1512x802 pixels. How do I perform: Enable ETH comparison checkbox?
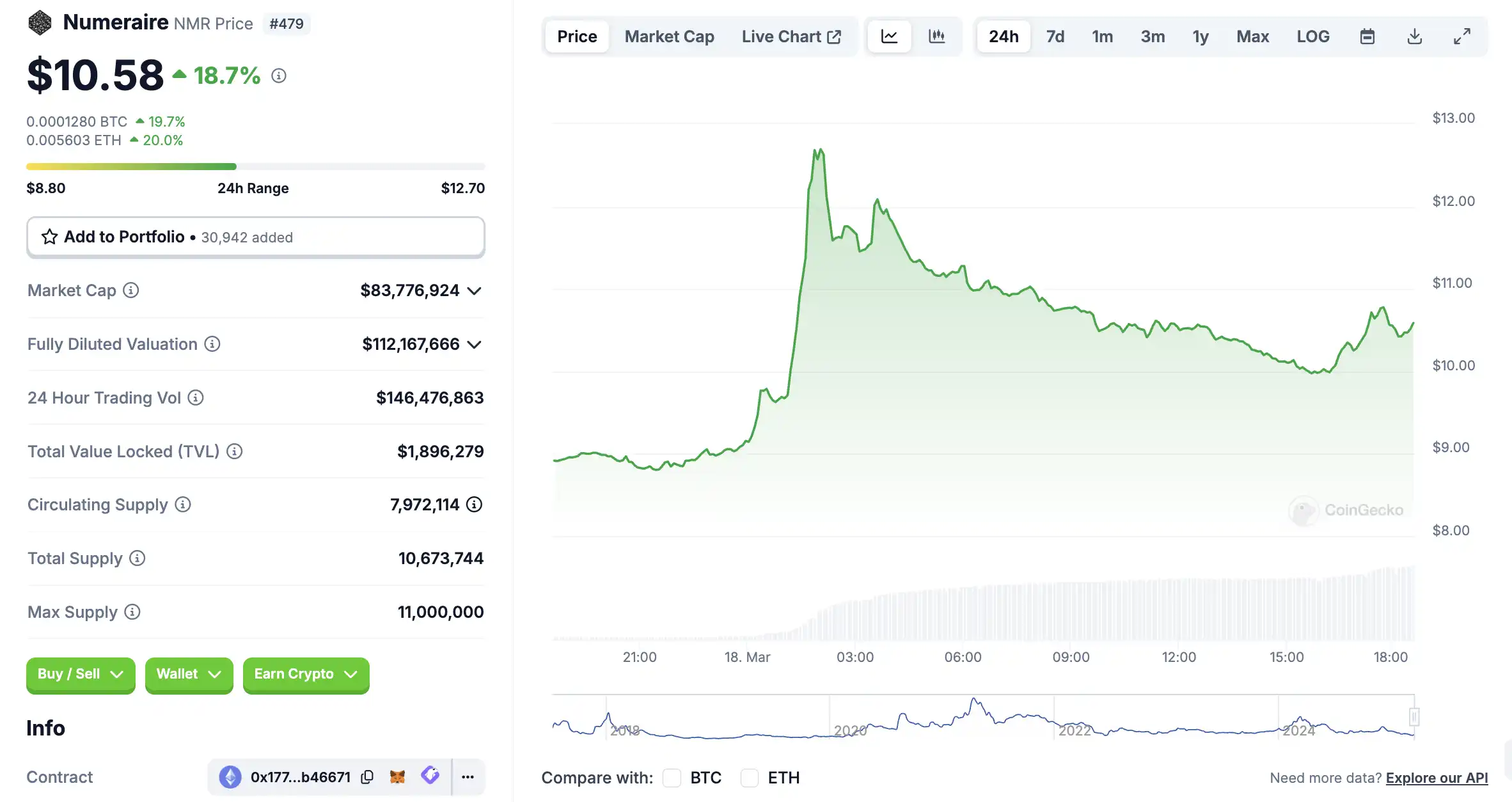point(750,778)
